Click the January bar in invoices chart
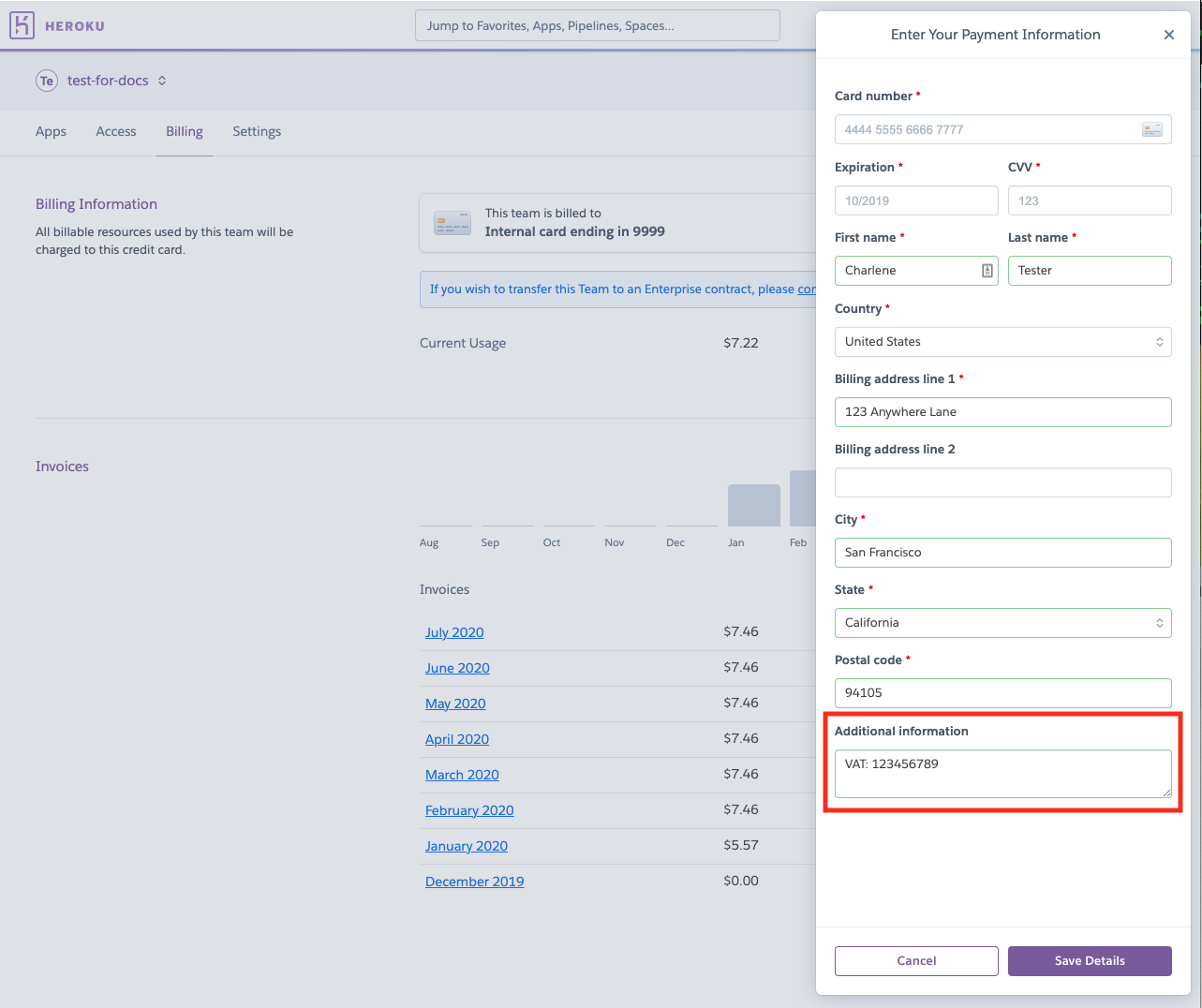The width and height of the screenshot is (1202, 1008). (753, 505)
